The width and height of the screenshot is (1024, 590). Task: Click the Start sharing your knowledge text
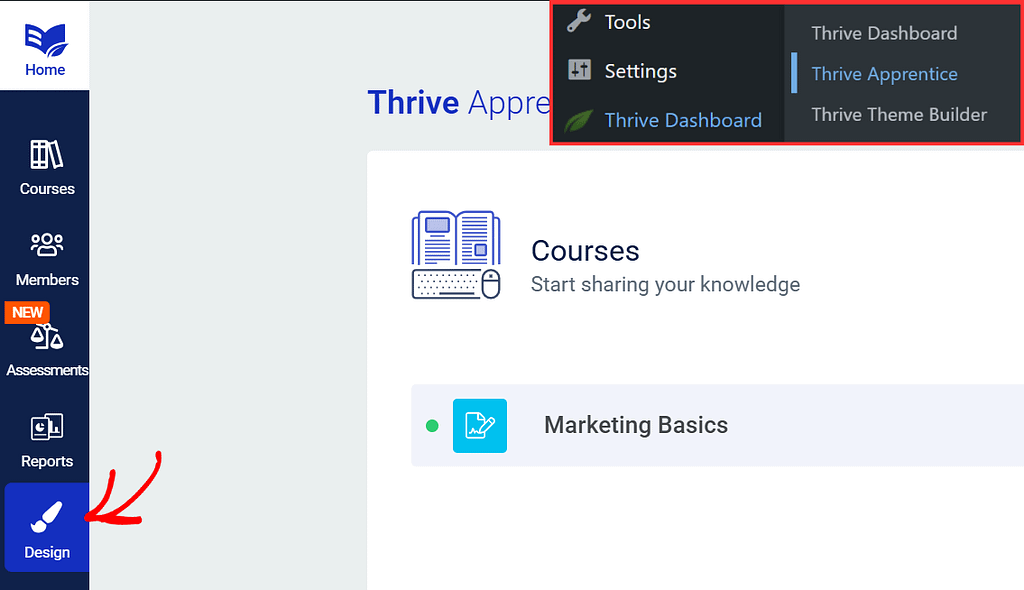665,285
